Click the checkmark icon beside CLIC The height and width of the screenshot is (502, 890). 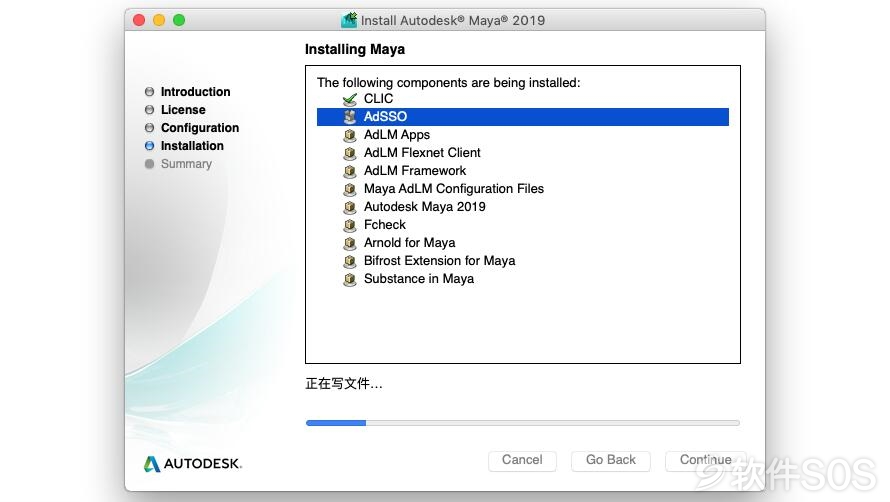click(x=350, y=99)
